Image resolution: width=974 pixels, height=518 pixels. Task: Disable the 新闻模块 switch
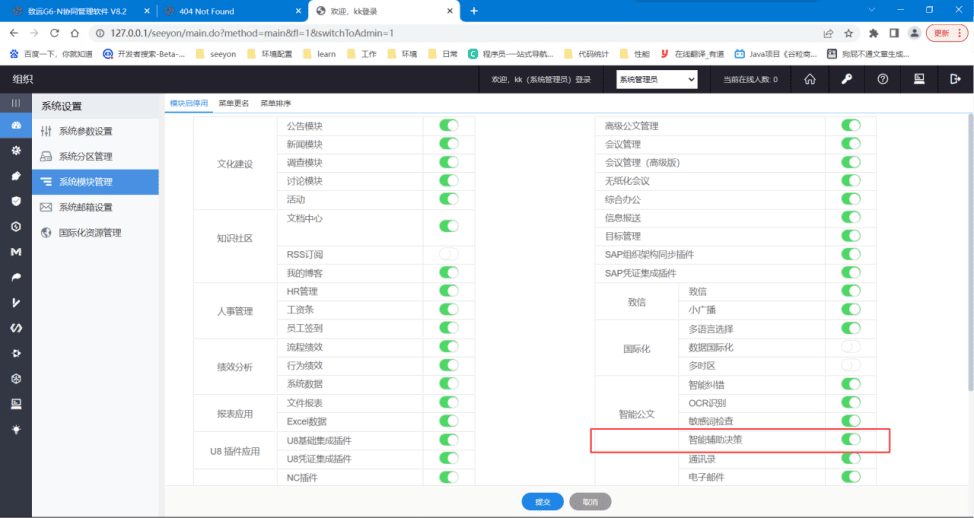pyautogui.click(x=448, y=144)
